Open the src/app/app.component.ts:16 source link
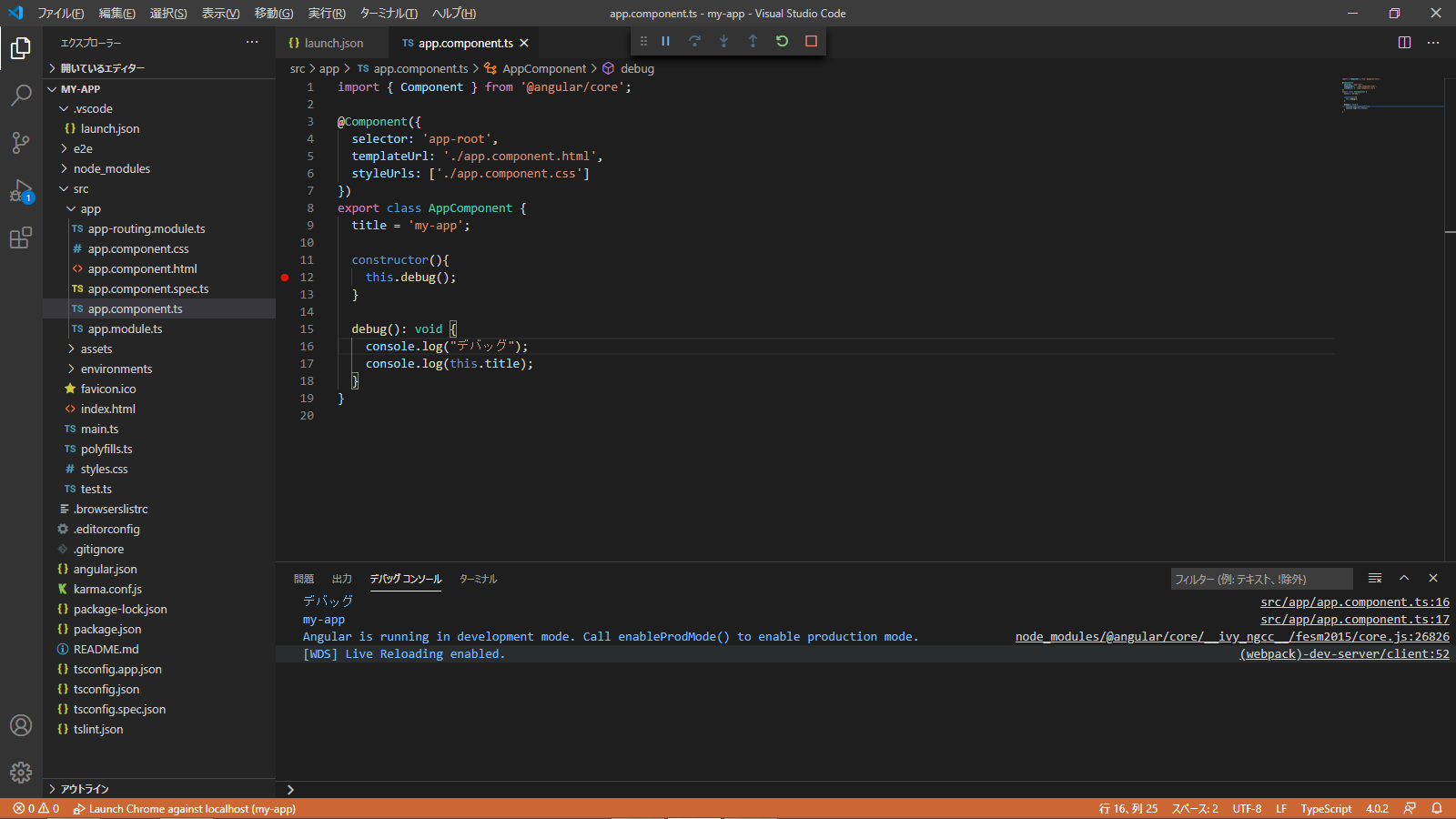This screenshot has height=819, width=1456. pos(1354,602)
